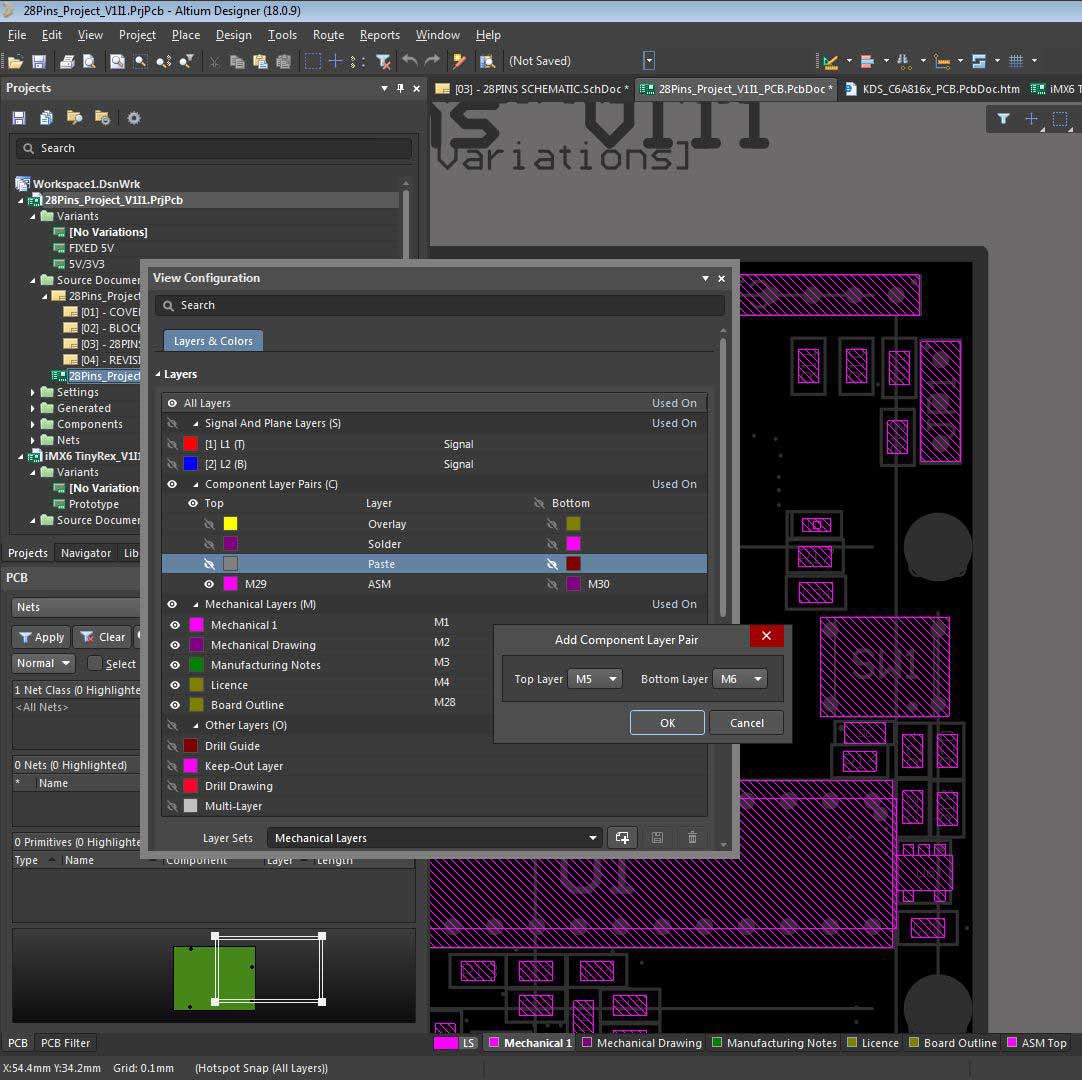Viewport: 1082px width, 1080px height.
Task: Click the Open Document folder icon
Action: [x=16, y=61]
